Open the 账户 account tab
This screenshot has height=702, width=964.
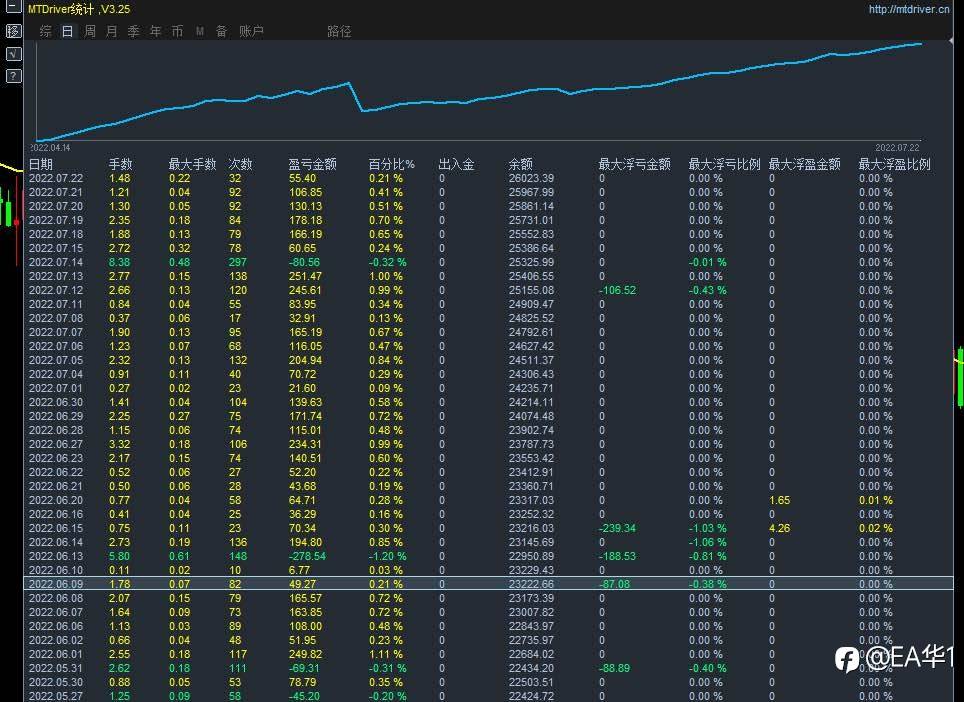[251, 31]
